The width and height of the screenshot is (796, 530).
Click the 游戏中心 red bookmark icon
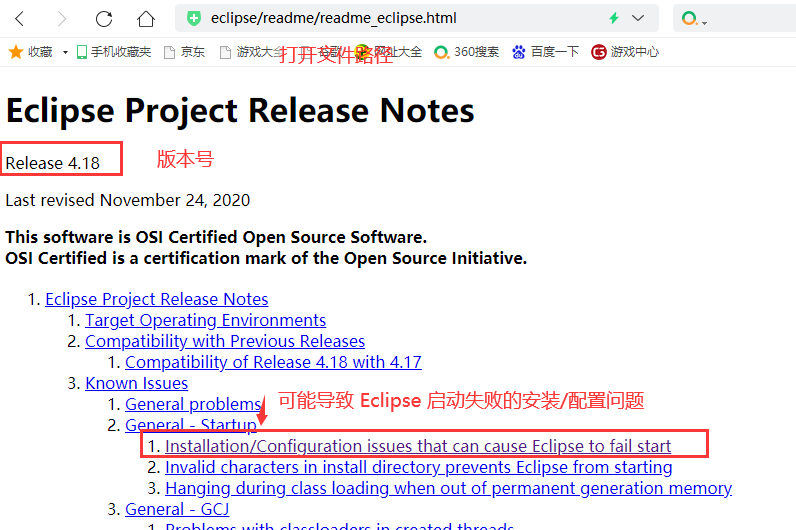pyautogui.click(x=599, y=52)
